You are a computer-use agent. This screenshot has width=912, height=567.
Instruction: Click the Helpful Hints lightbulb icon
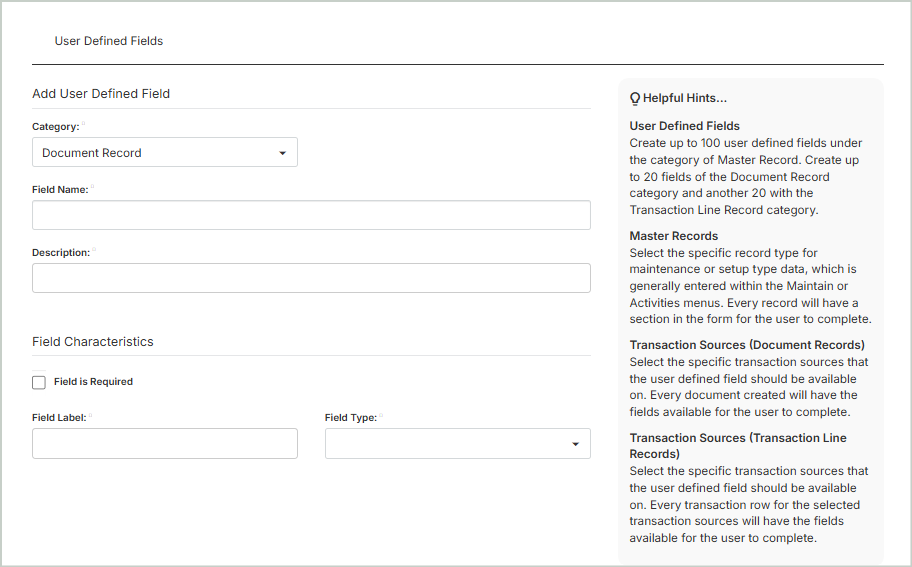click(x=635, y=99)
